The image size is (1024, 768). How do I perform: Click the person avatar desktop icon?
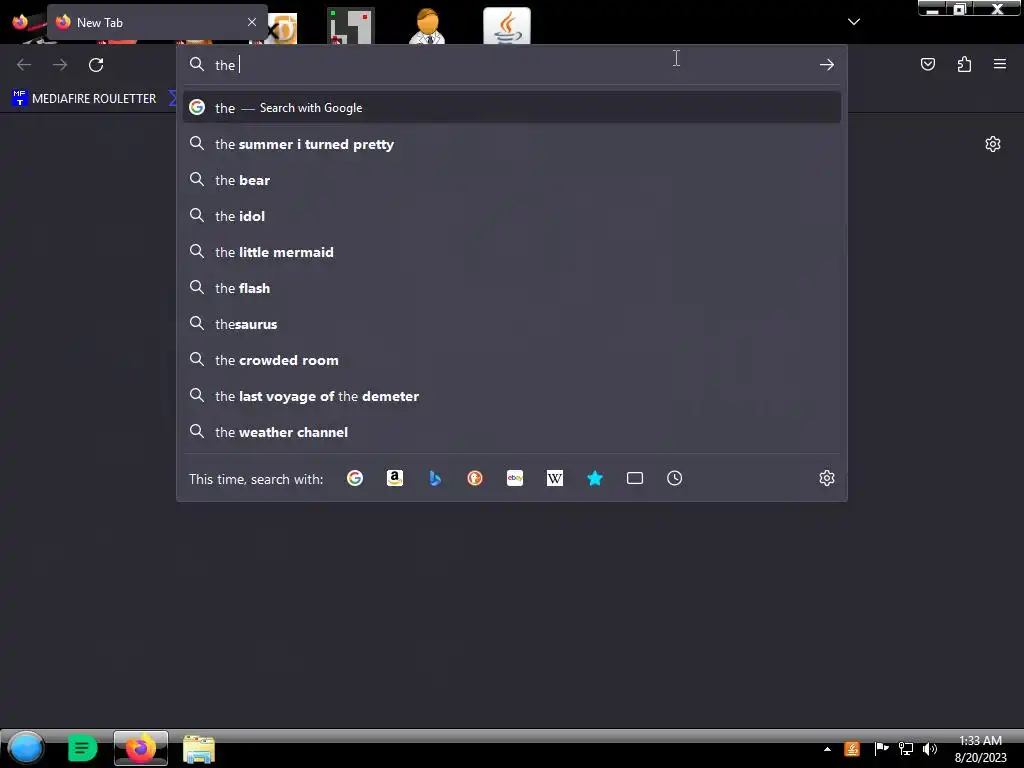click(427, 26)
